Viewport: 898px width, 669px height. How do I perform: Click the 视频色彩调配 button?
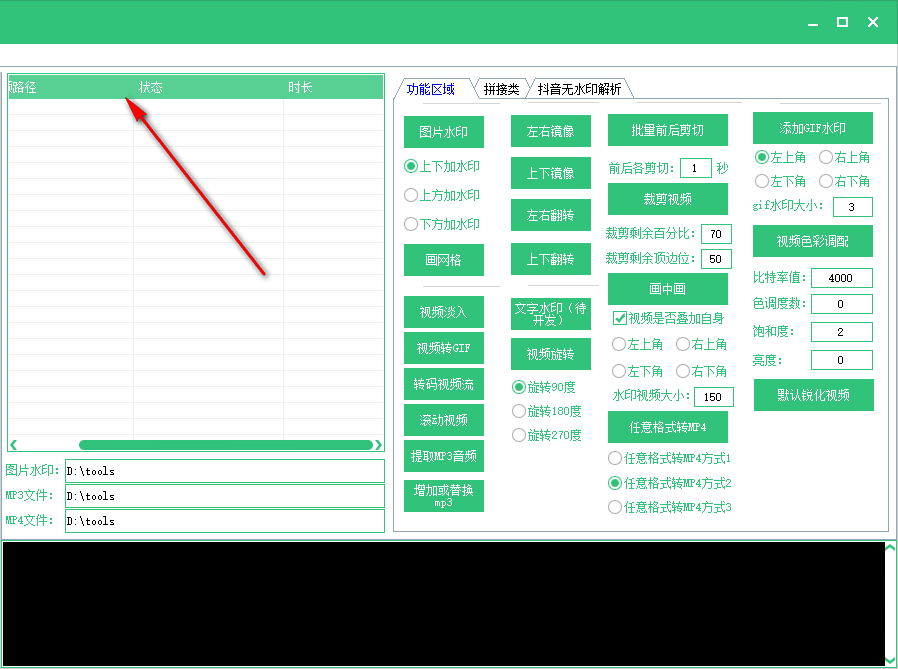[813, 241]
